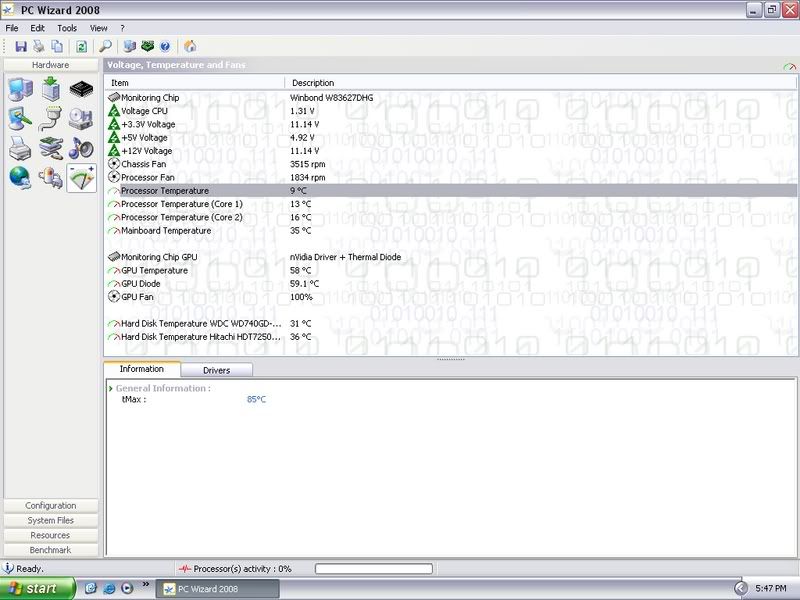The image size is (800, 600).
Task: Select Hard Disk Temperature WDC WD740GD row
Action: click(x=452, y=323)
